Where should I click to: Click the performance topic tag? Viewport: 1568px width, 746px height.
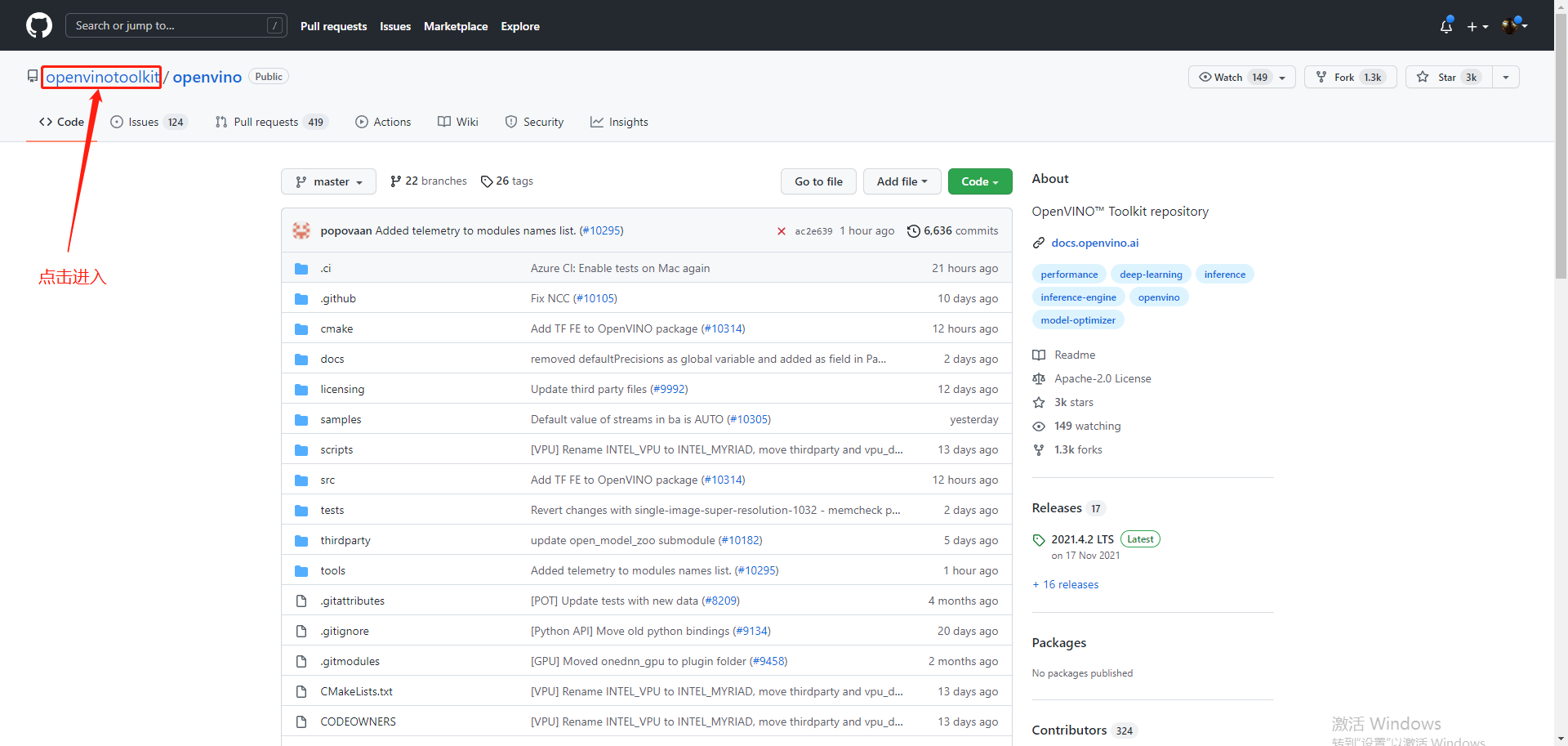point(1069,275)
